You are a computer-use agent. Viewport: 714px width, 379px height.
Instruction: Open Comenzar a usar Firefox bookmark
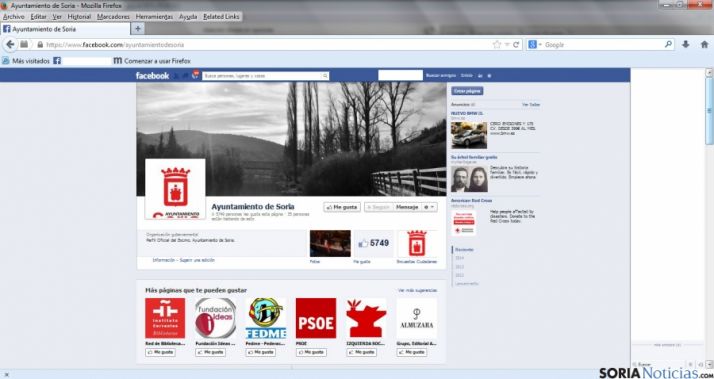(x=152, y=61)
